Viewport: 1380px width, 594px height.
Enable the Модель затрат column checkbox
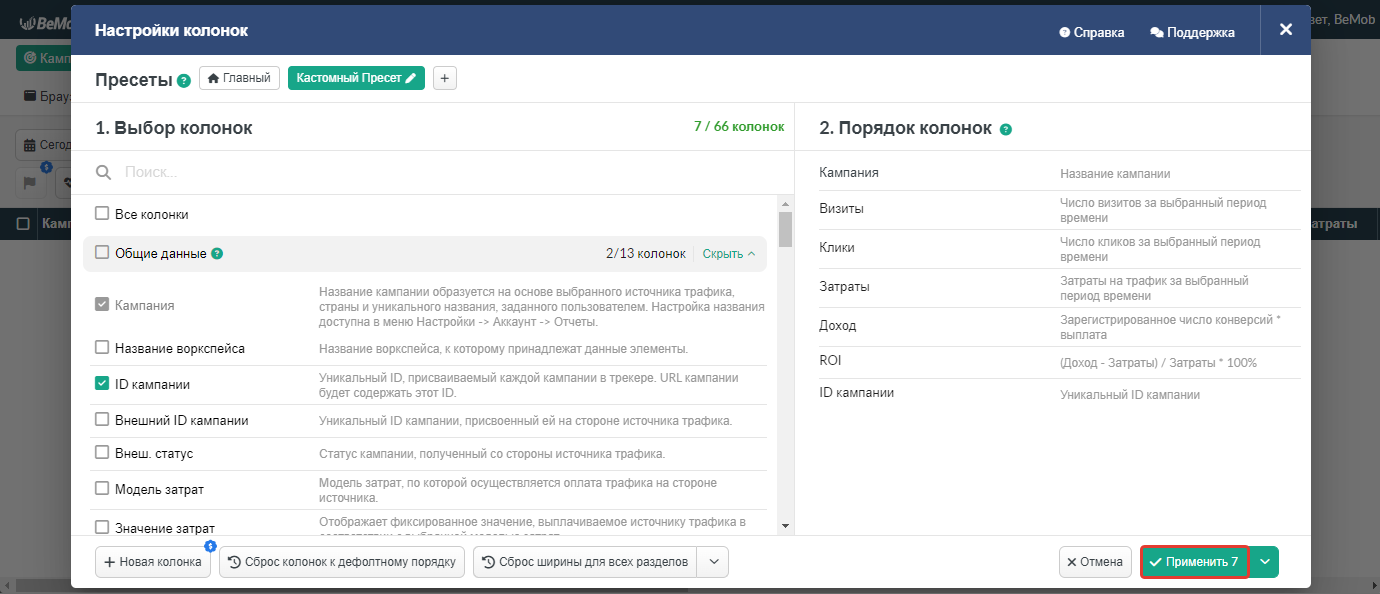102,488
